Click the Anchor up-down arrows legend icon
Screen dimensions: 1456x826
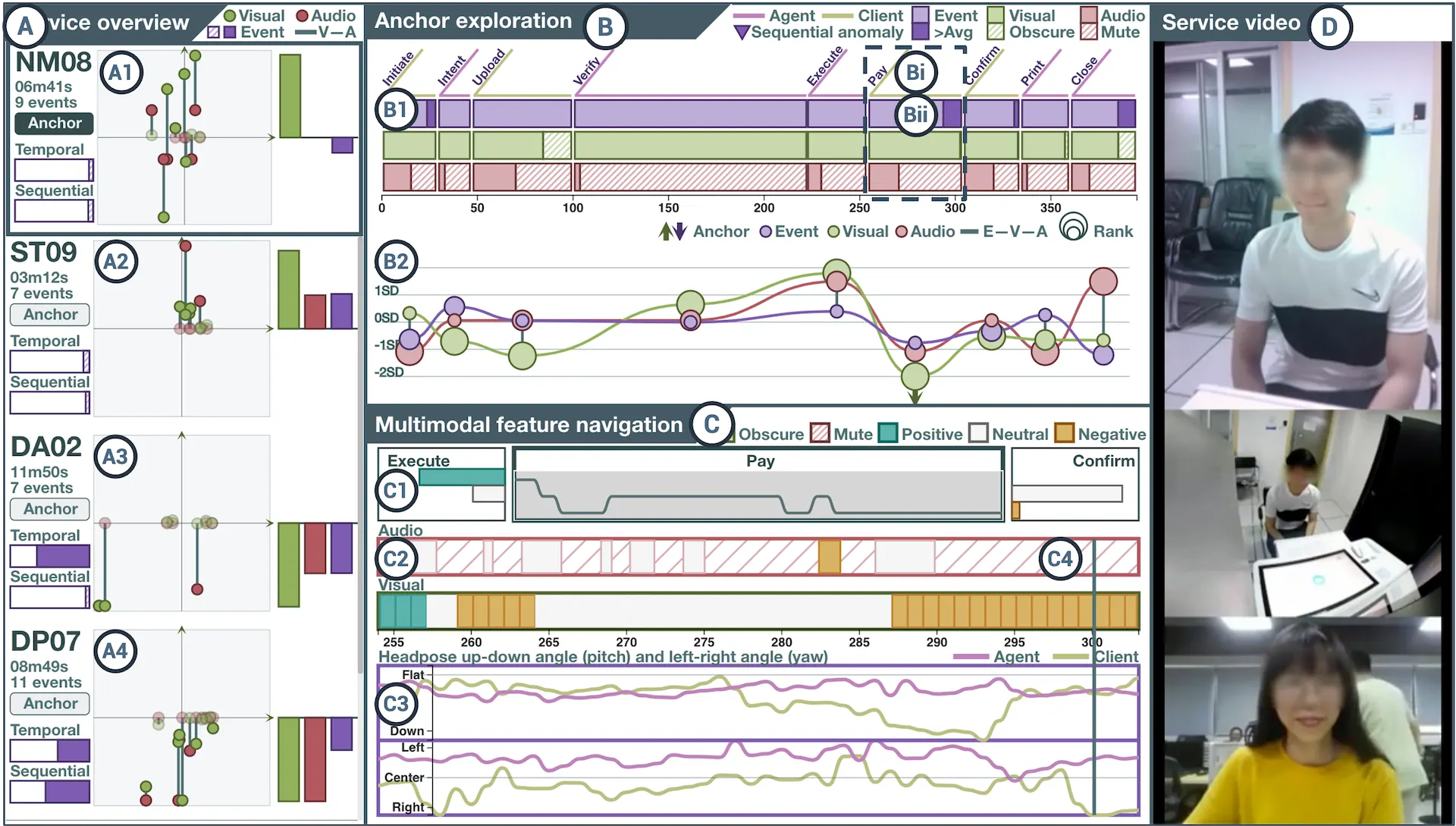[x=673, y=231]
